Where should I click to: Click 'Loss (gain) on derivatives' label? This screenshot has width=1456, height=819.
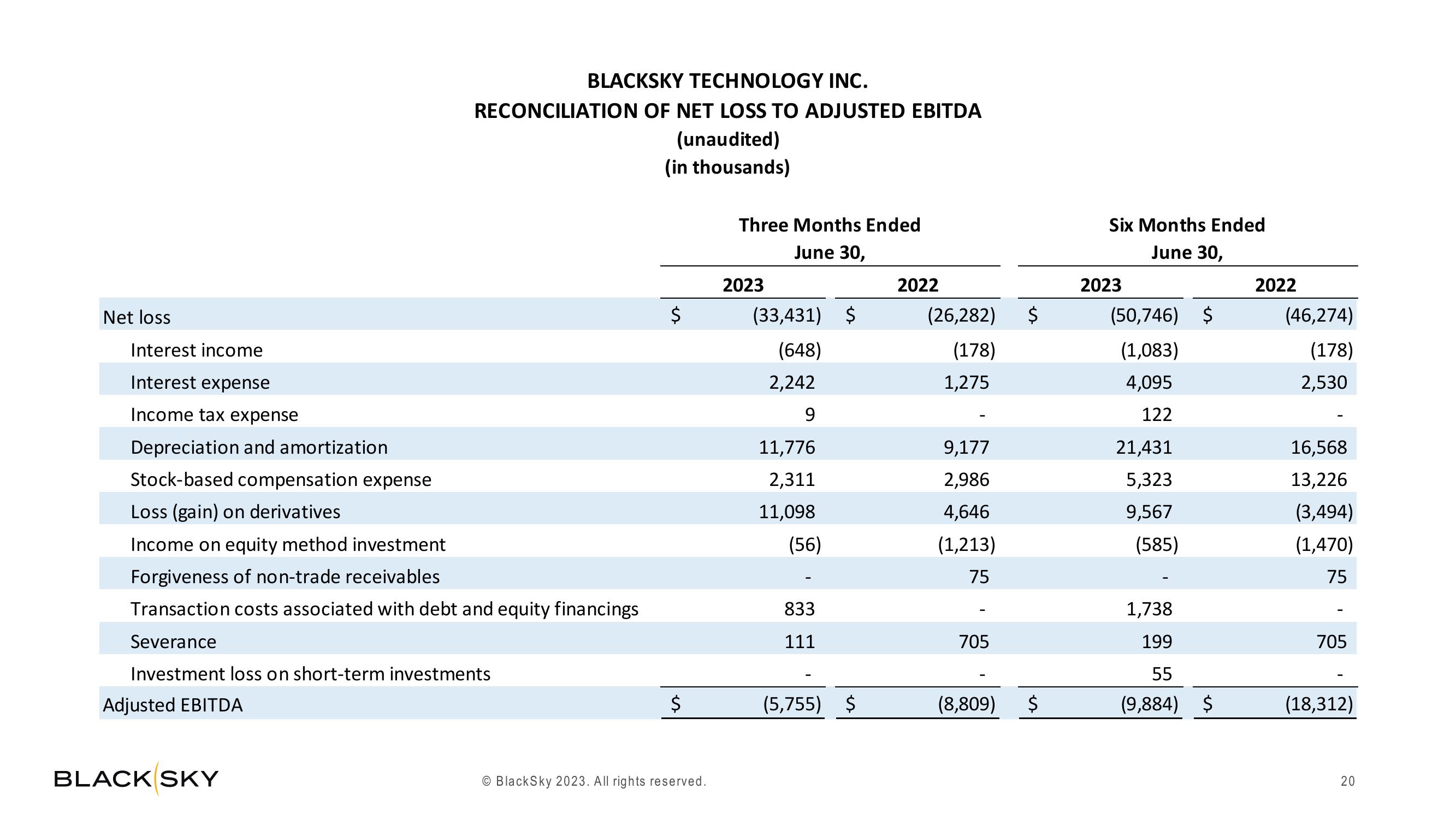(235, 512)
